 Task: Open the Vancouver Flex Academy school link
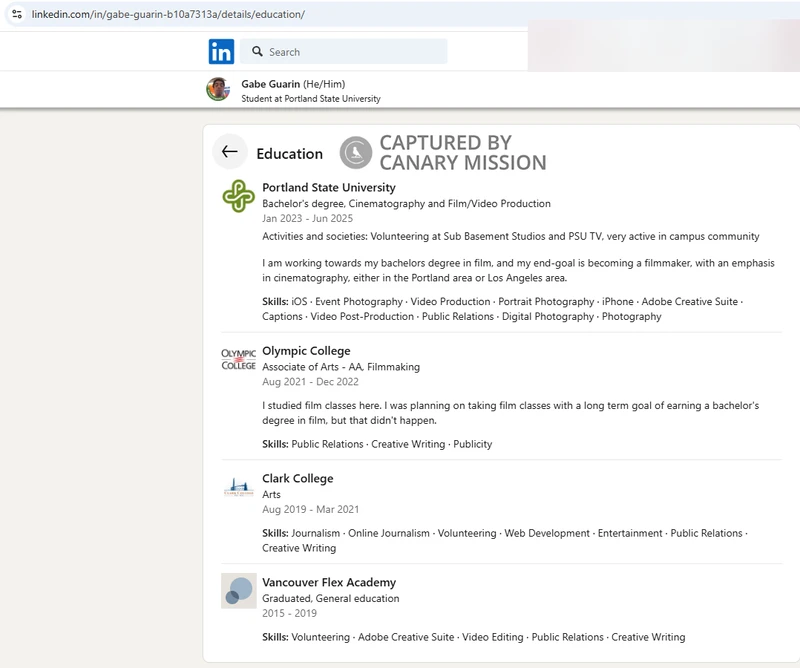point(329,582)
